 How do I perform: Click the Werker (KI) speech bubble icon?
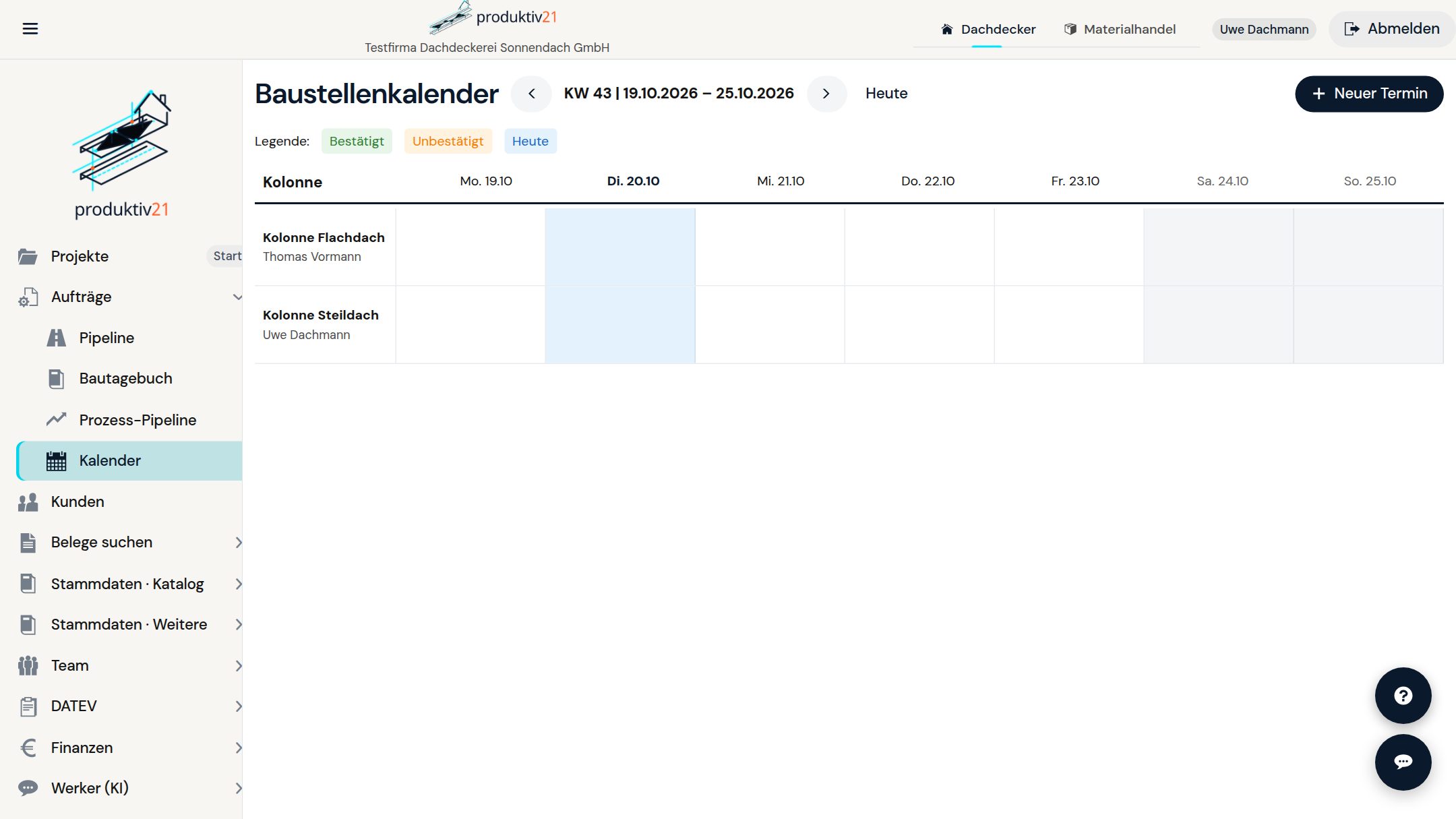(28, 788)
